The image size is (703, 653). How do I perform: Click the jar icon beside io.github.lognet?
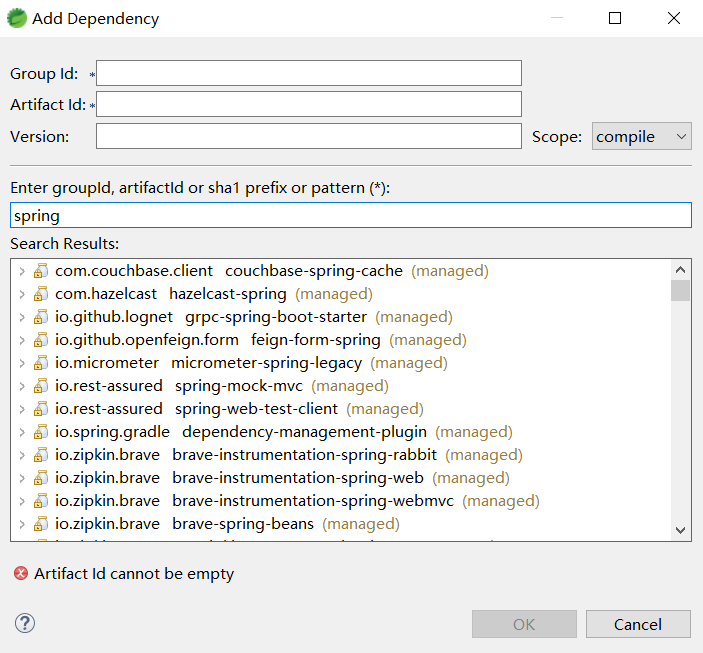pos(41,317)
